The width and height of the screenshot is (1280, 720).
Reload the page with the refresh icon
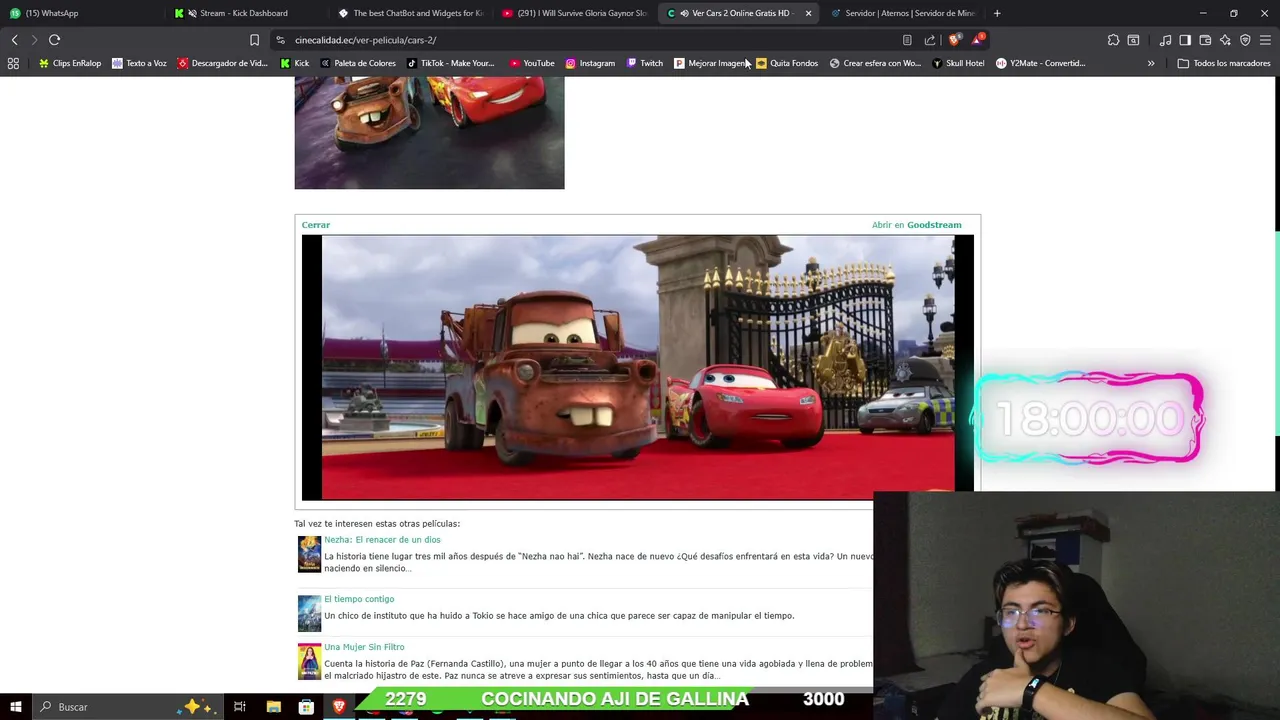54,40
